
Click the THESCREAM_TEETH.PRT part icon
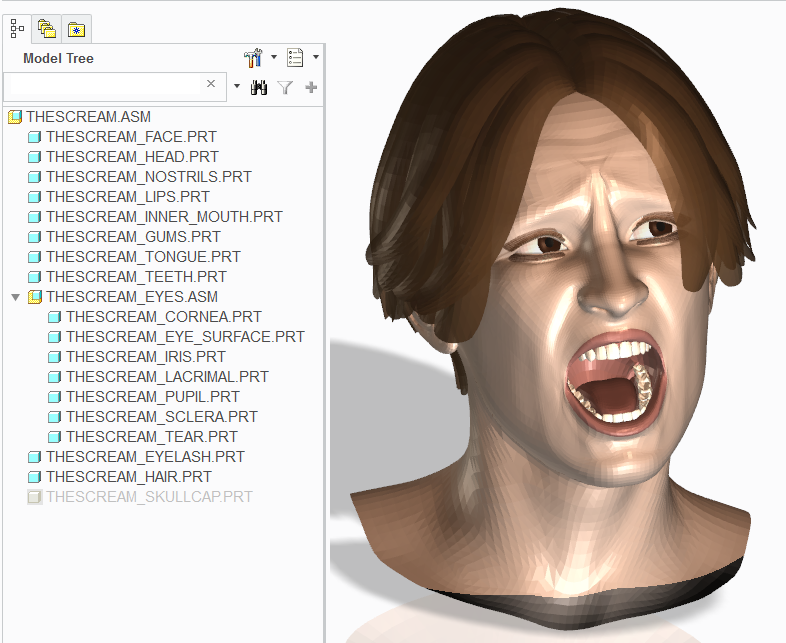point(34,277)
